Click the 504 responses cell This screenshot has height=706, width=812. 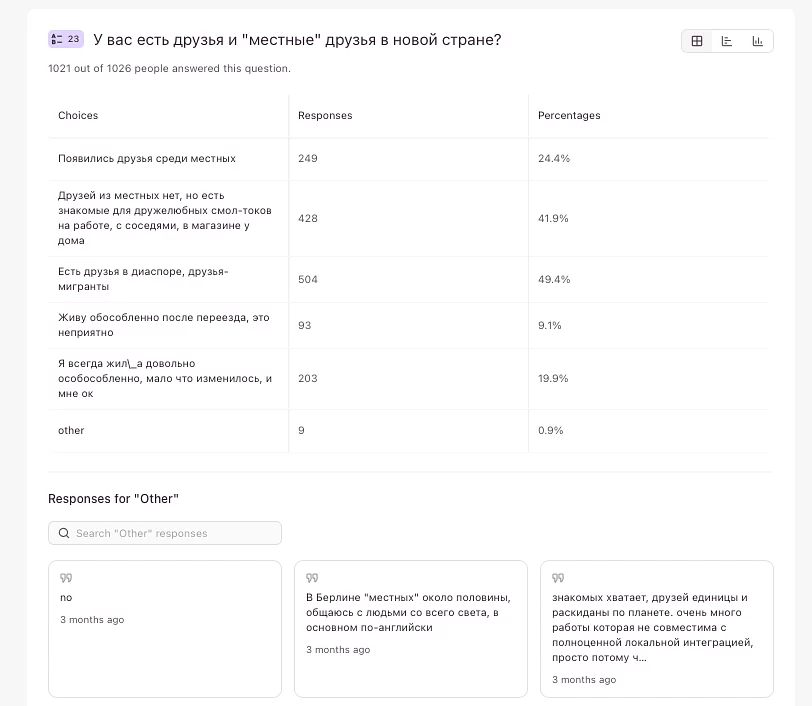[x=308, y=279]
